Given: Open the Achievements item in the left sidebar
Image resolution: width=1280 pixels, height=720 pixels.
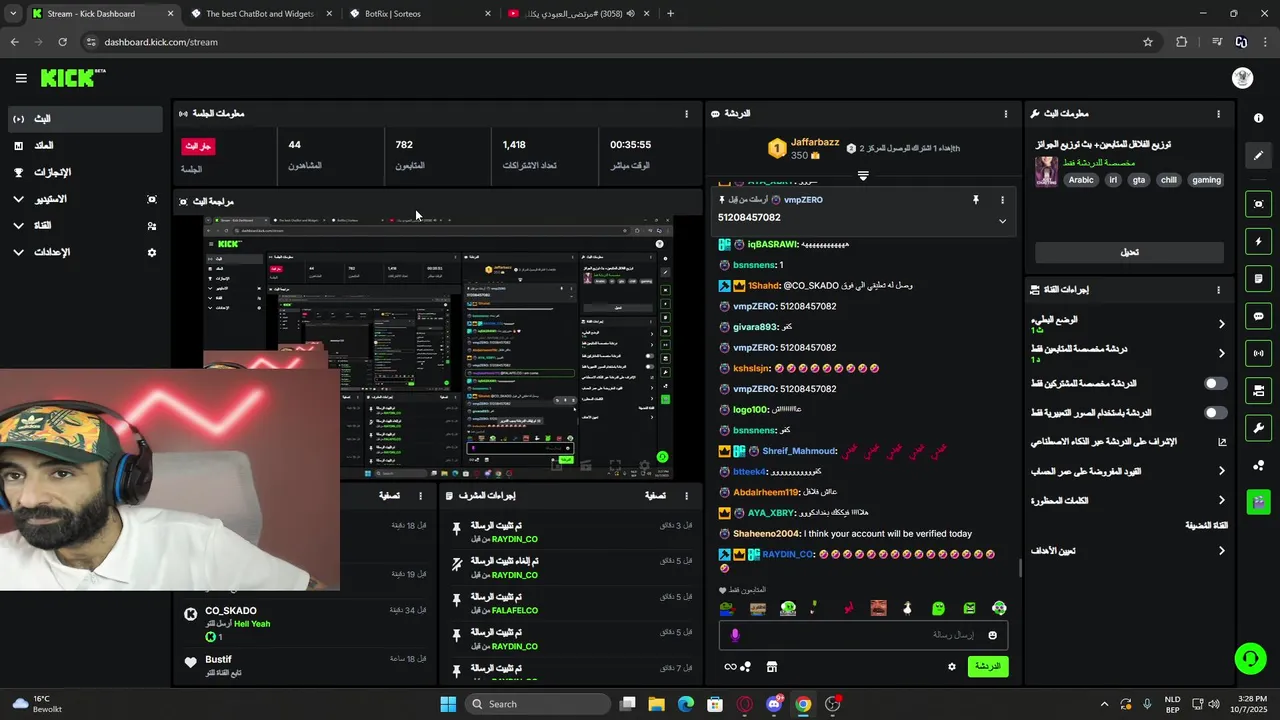Looking at the screenshot, I should [84, 172].
